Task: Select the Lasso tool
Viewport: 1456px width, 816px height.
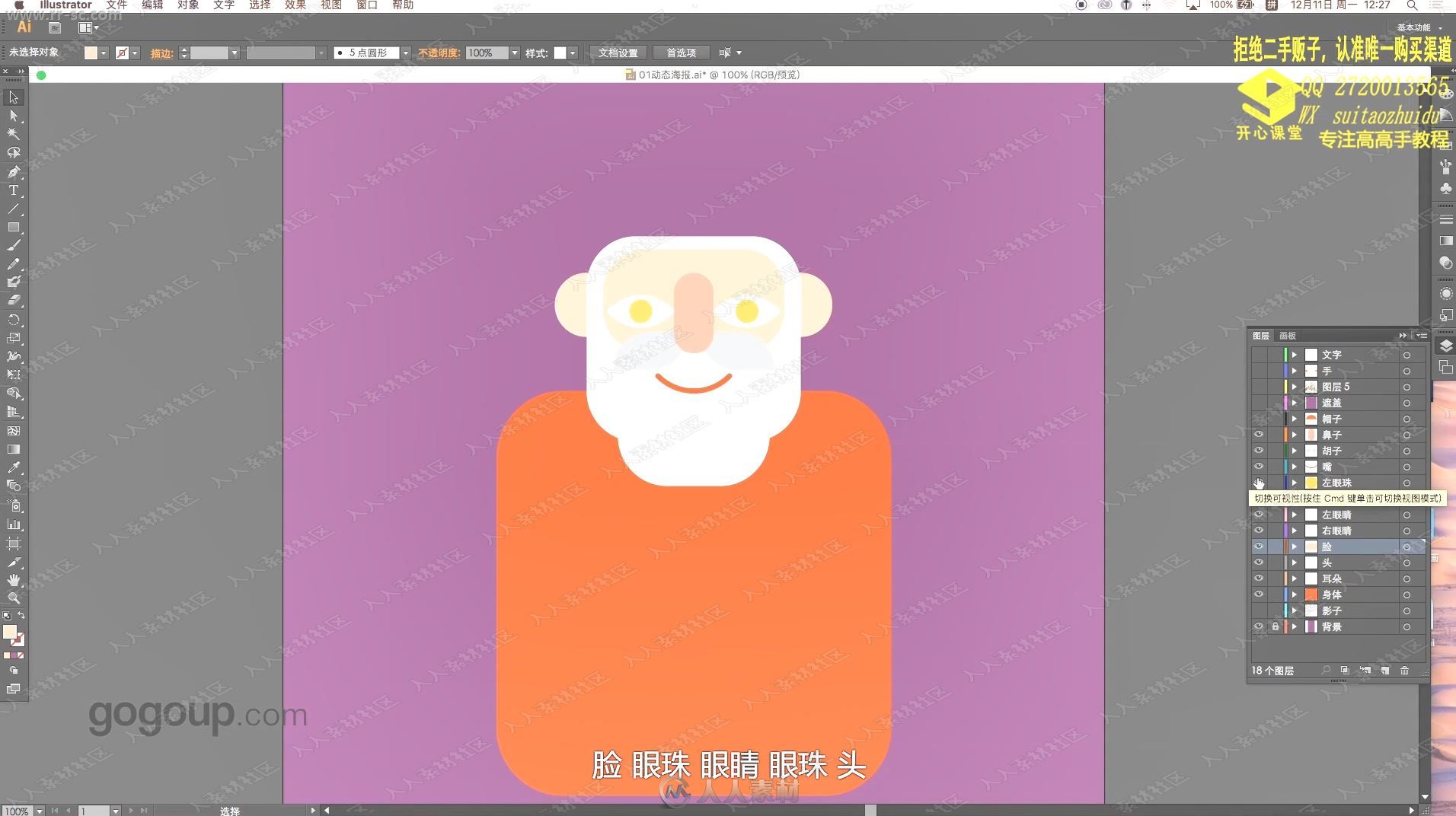Action: coord(13,153)
